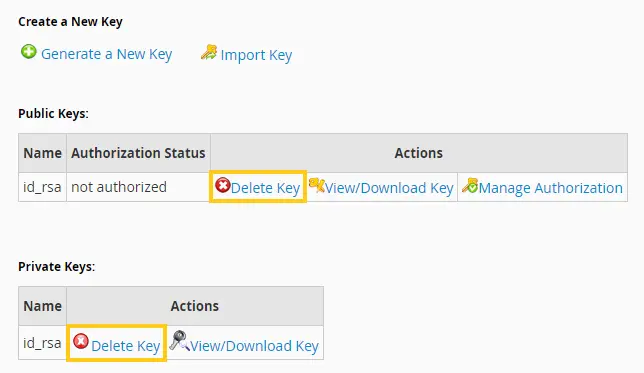644x373 pixels.
Task: Click View/Download key icon in Public Keys
Action: click(x=317, y=185)
